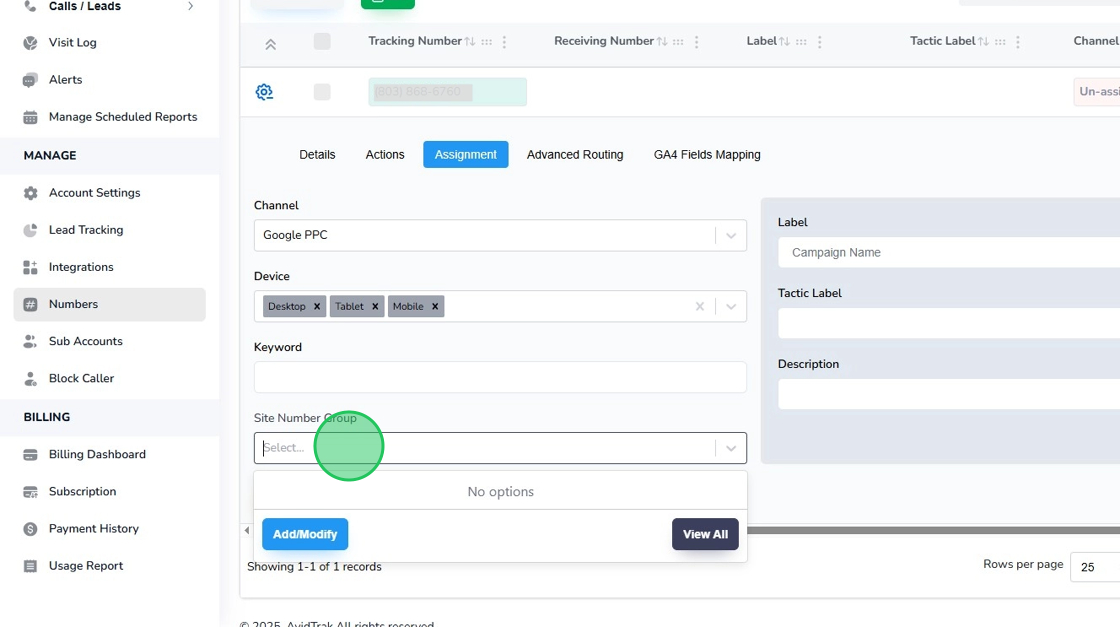Click the Add/Modify button
The image size is (1120, 627).
305,534
